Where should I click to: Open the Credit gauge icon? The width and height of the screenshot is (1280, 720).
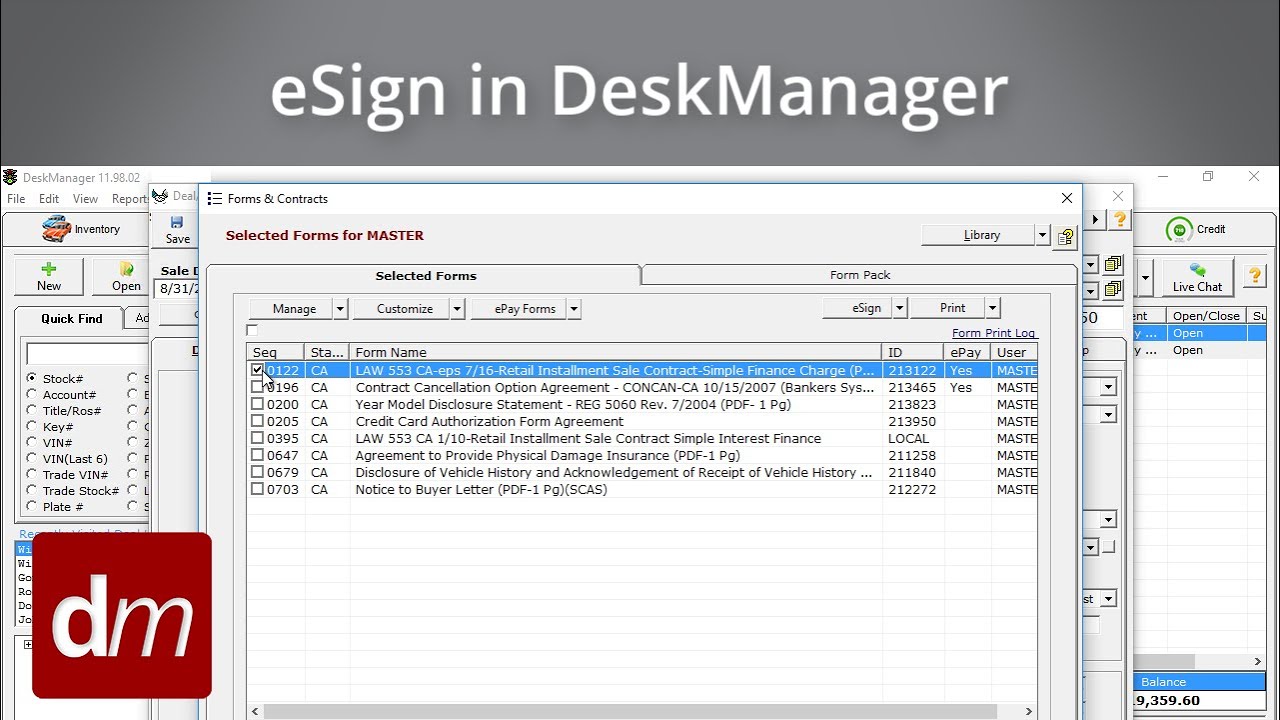(x=1179, y=229)
